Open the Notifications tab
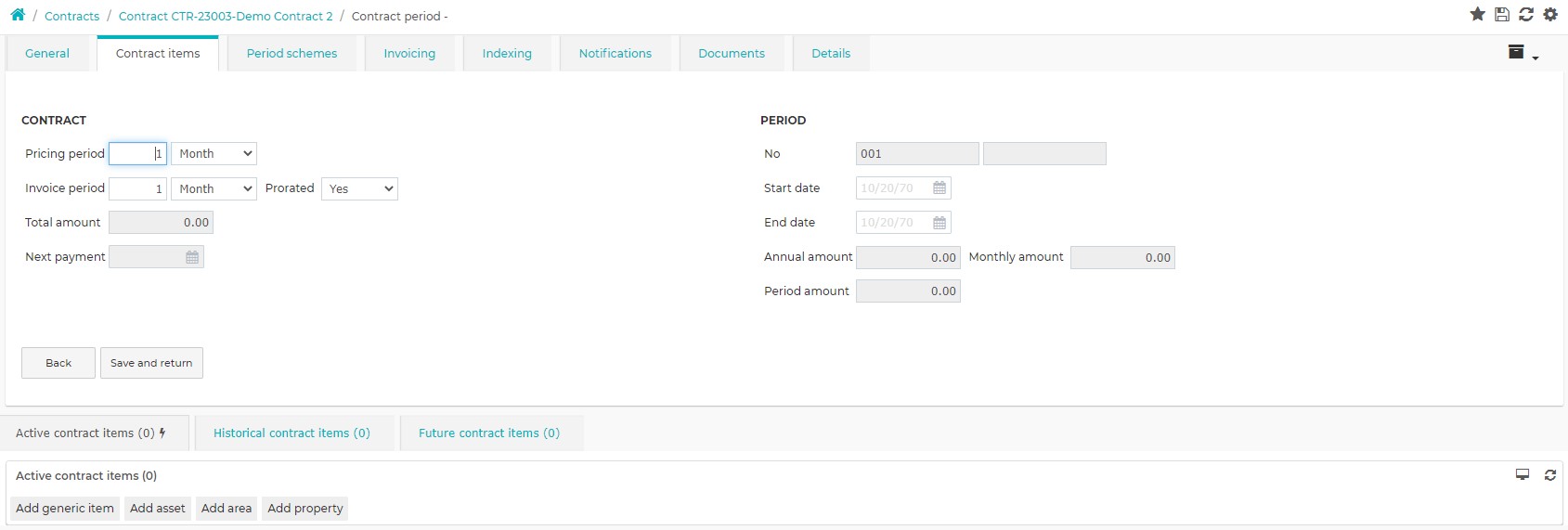Screen dimensions: 1568x530 616,54
